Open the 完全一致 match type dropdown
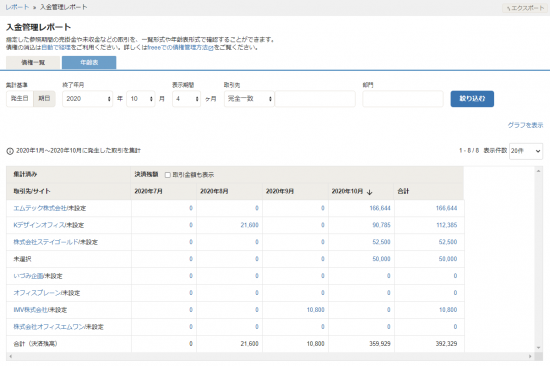550x366 pixels. tap(249, 99)
